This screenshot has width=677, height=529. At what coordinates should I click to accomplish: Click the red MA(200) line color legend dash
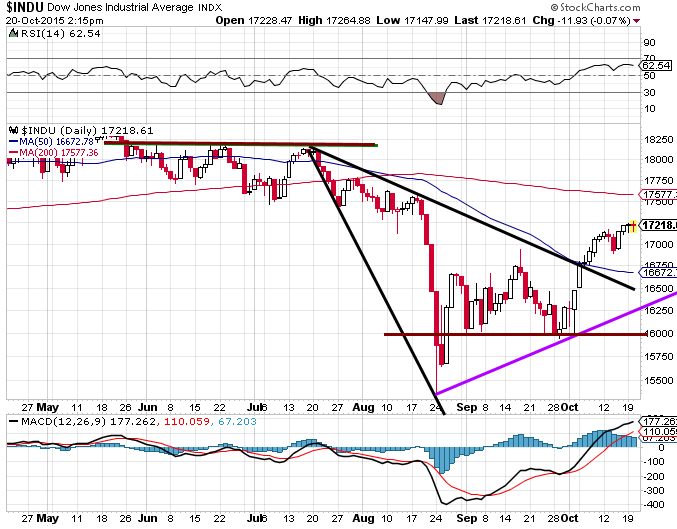pyautogui.click(x=13, y=152)
